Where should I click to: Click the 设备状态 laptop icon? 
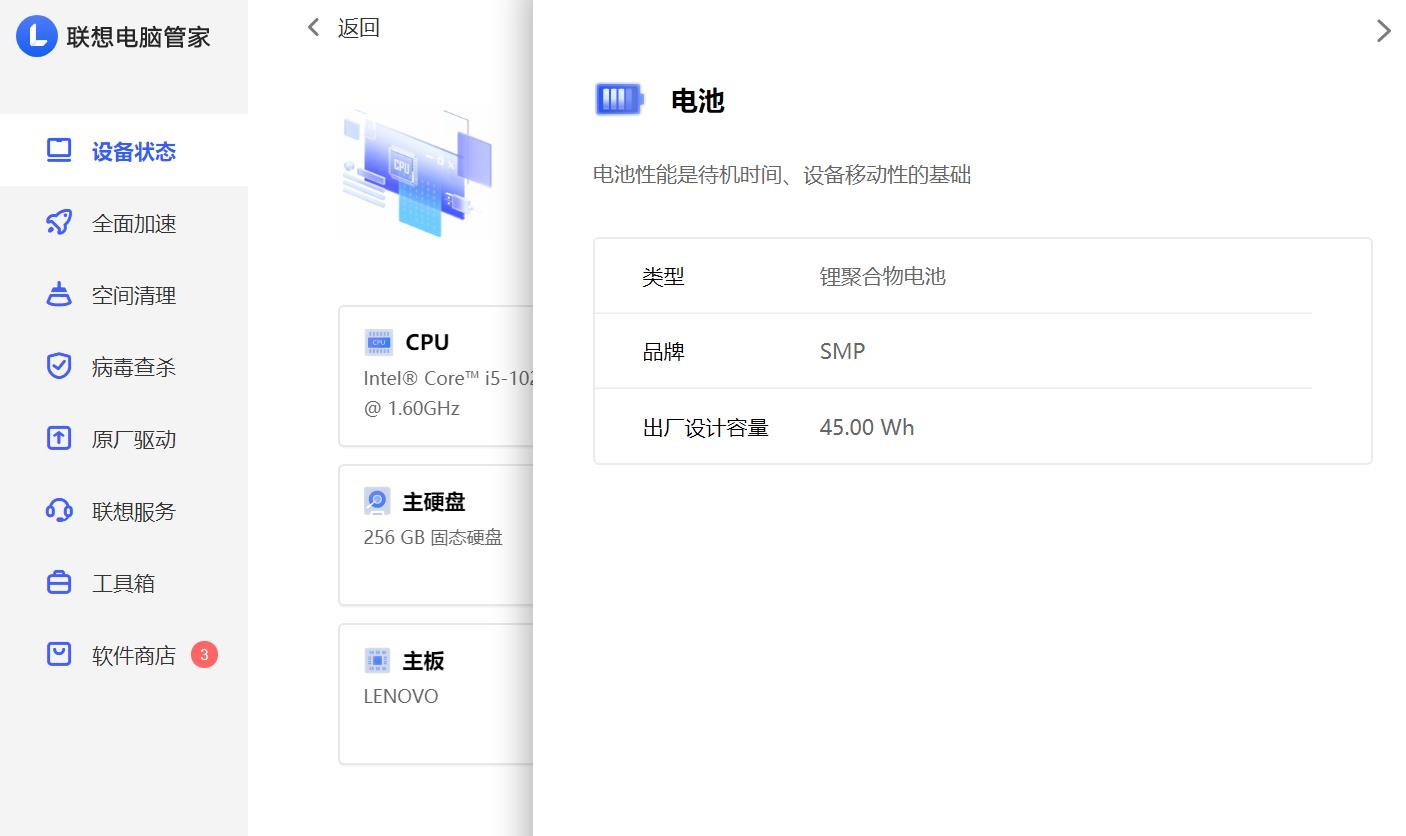click(59, 151)
